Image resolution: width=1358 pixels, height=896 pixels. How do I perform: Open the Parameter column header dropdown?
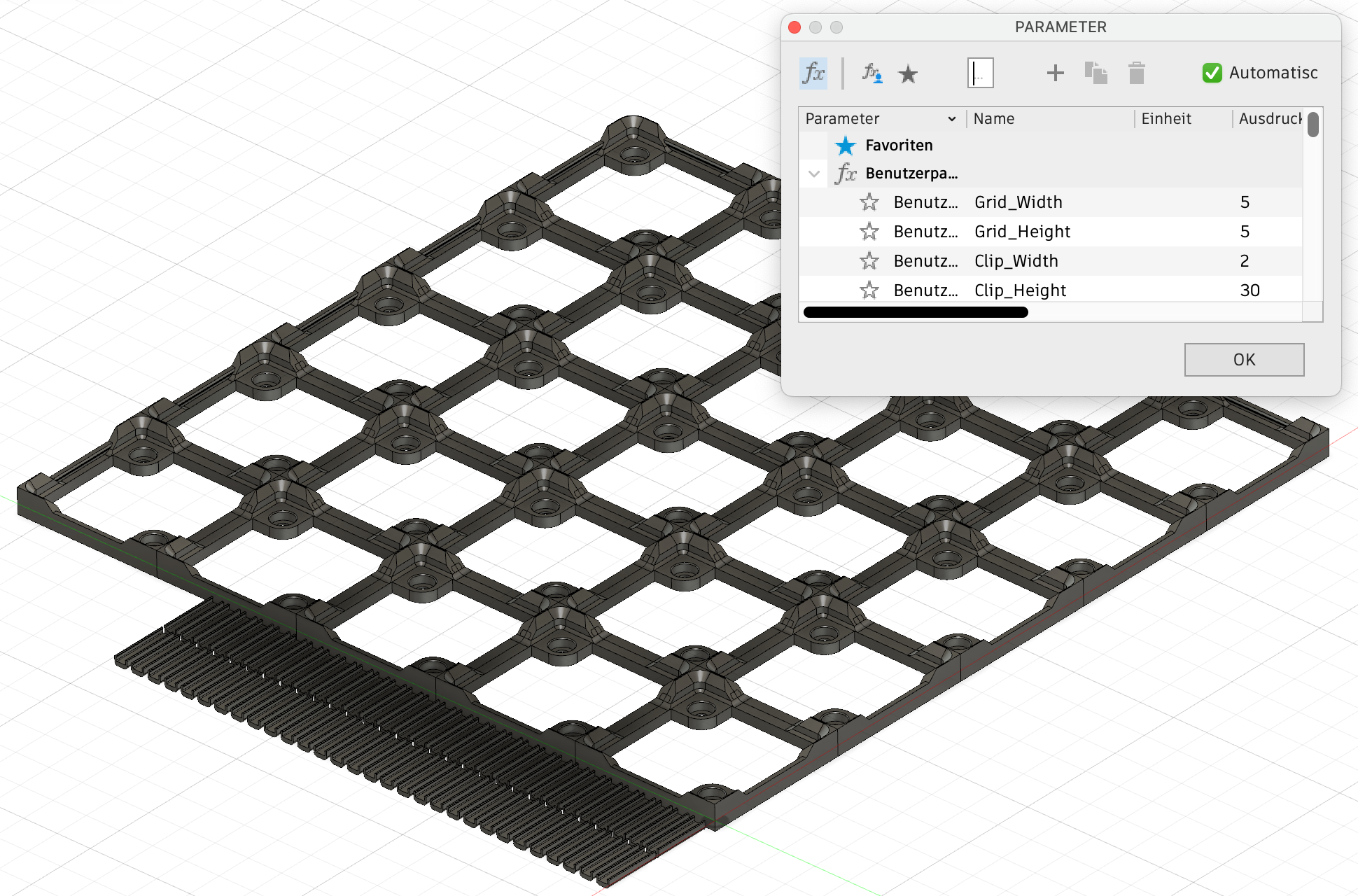(x=953, y=118)
